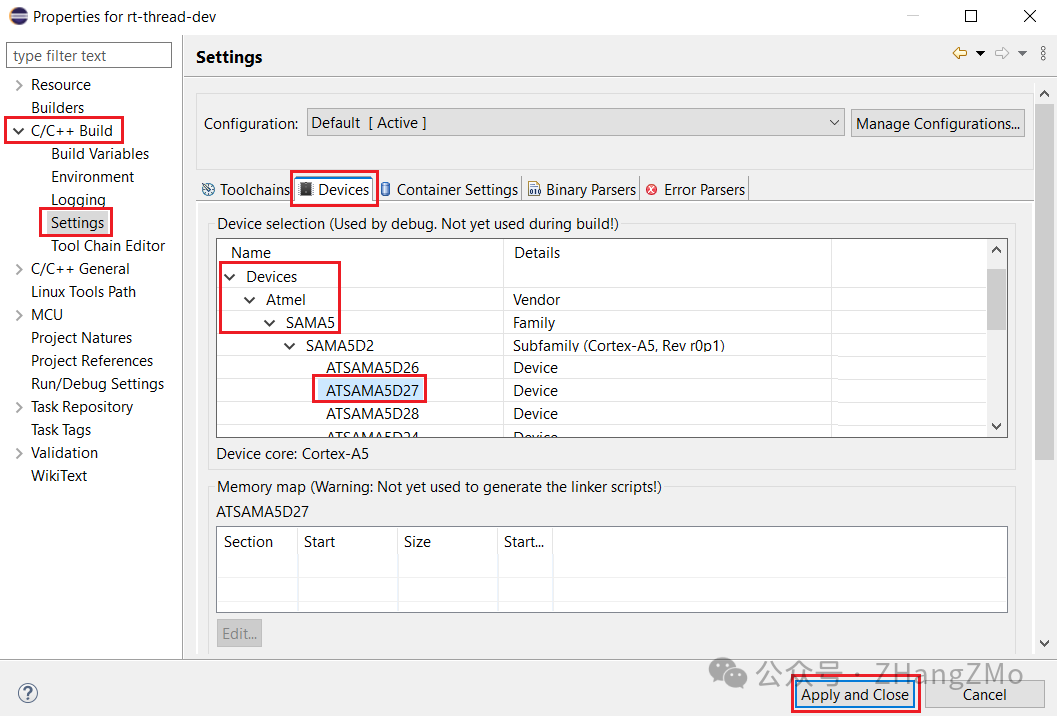The width and height of the screenshot is (1057, 716).
Task: Select Environment page
Action: (x=92, y=177)
